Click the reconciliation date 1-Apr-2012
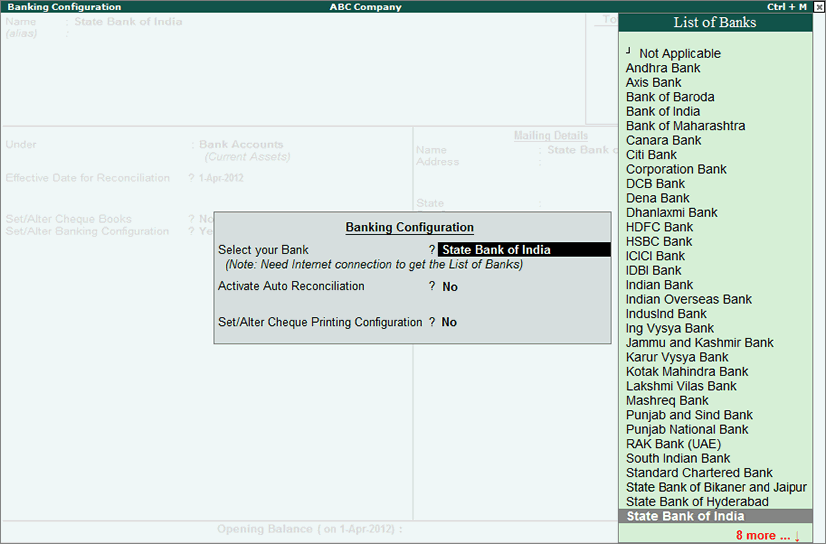826x544 pixels. (221, 178)
